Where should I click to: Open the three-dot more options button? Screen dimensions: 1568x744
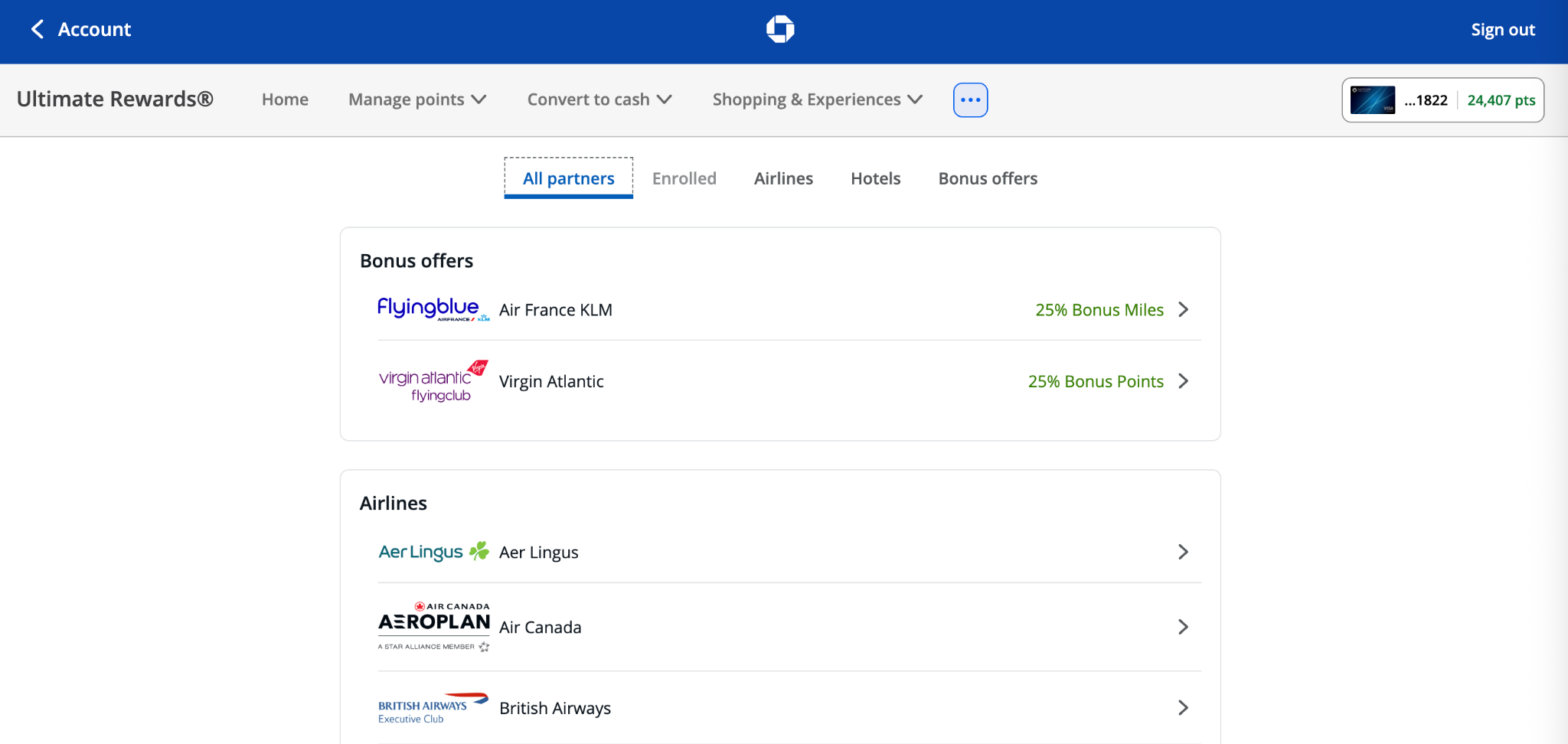(x=970, y=100)
